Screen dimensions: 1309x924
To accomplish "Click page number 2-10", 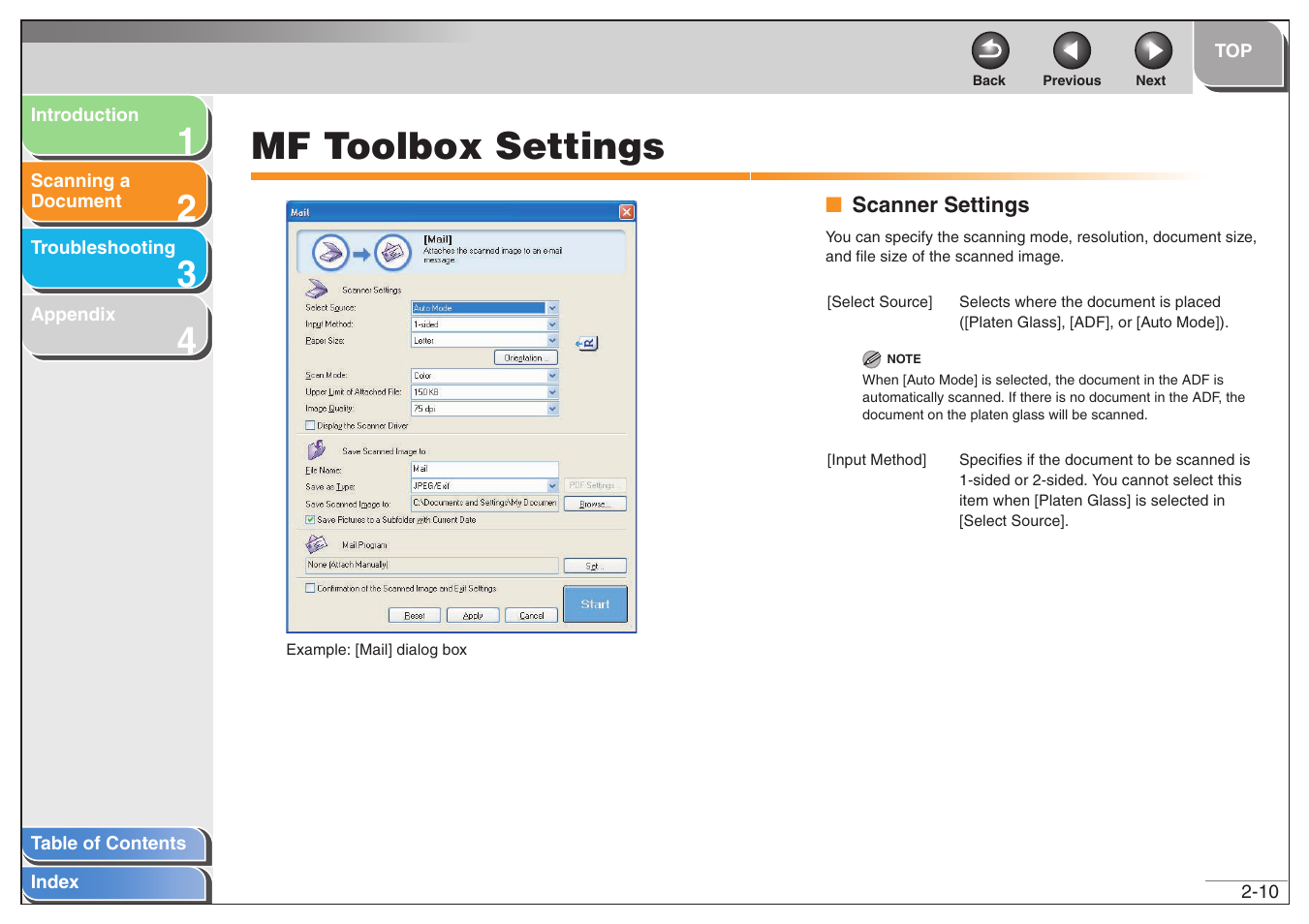I will (1260, 892).
